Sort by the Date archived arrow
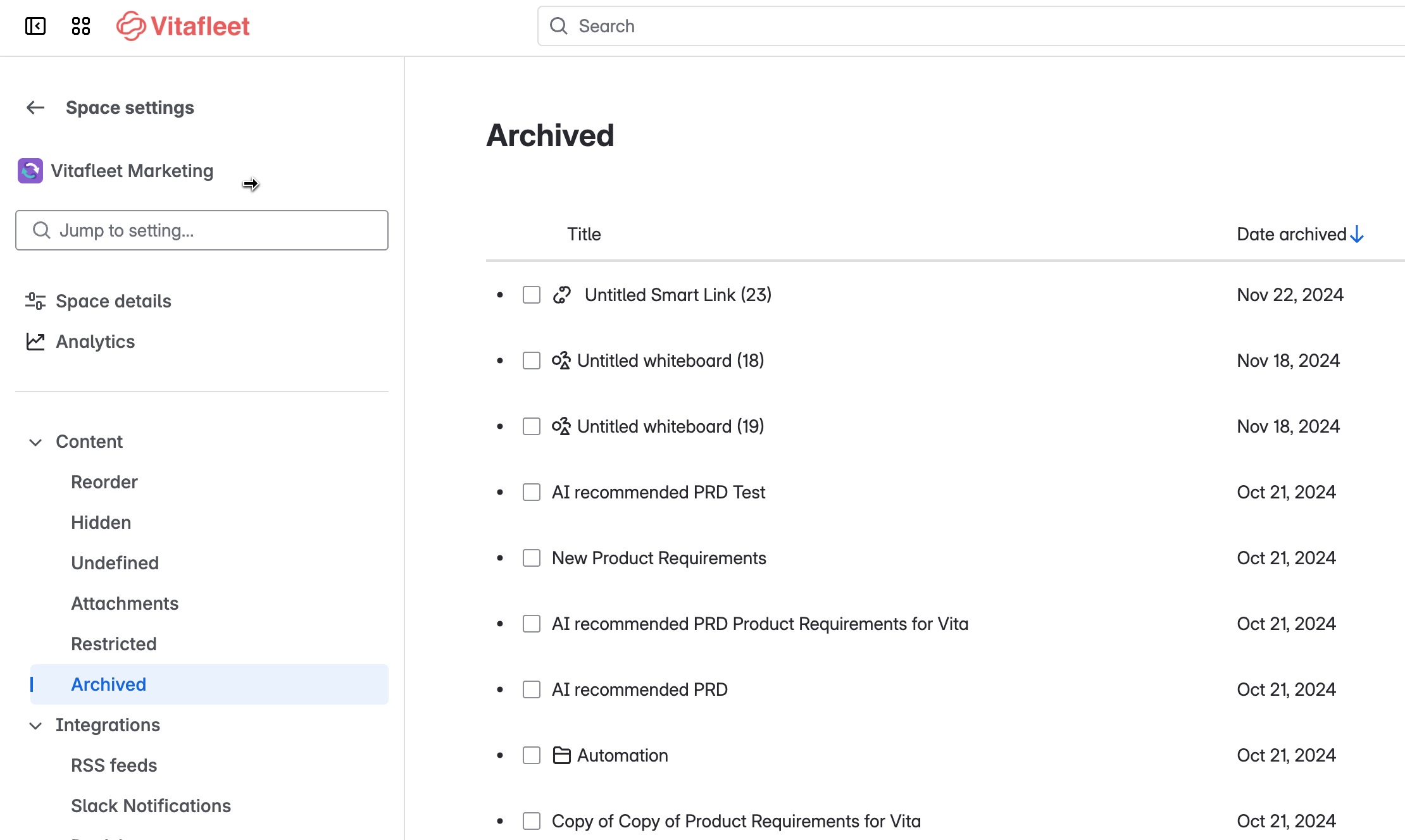The height and width of the screenshot is (840, 1405). click(x=1357, y=235)
